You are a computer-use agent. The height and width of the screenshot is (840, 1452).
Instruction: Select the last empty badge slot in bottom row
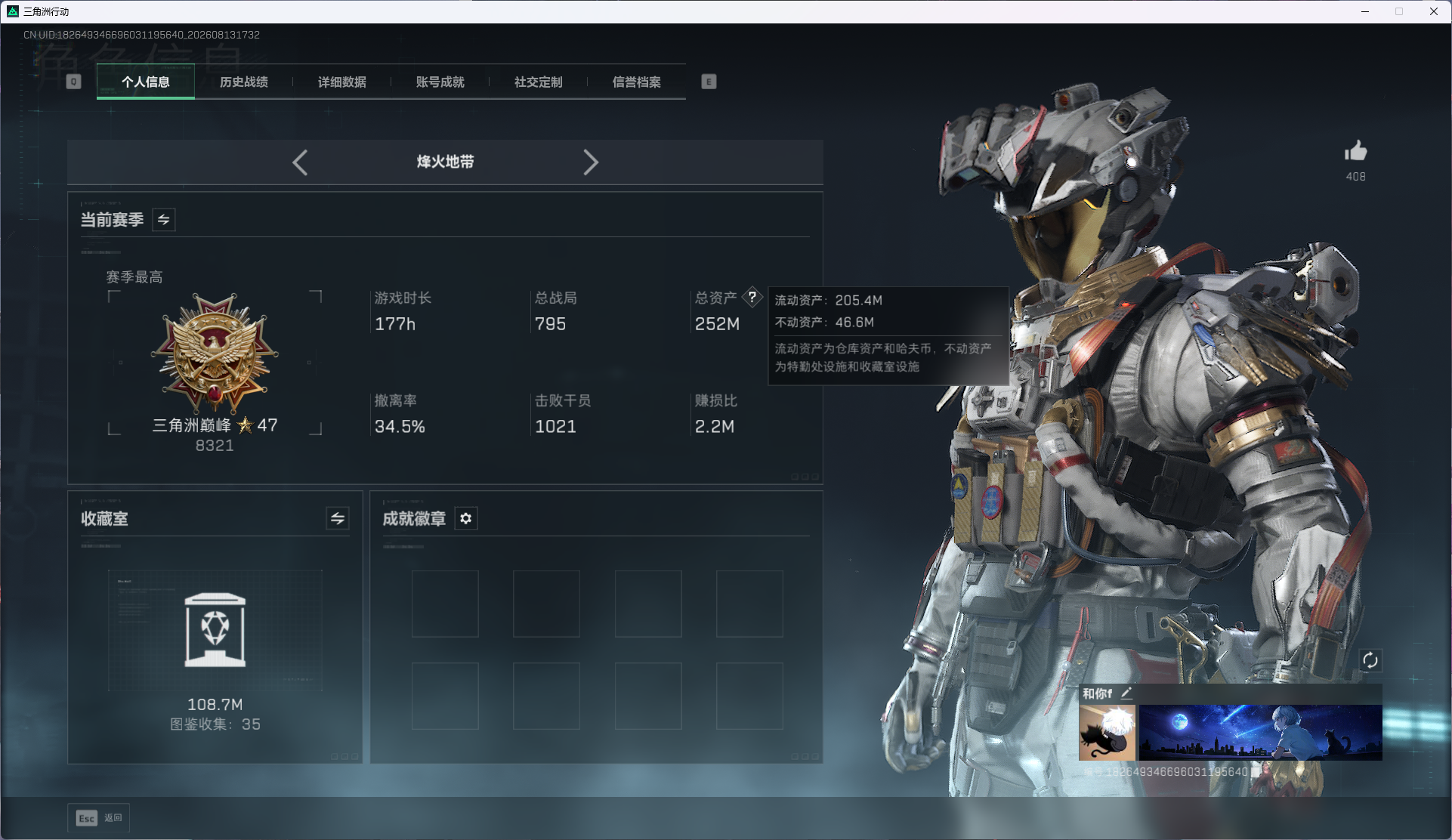pyautogui.click(x=749, y=696)
